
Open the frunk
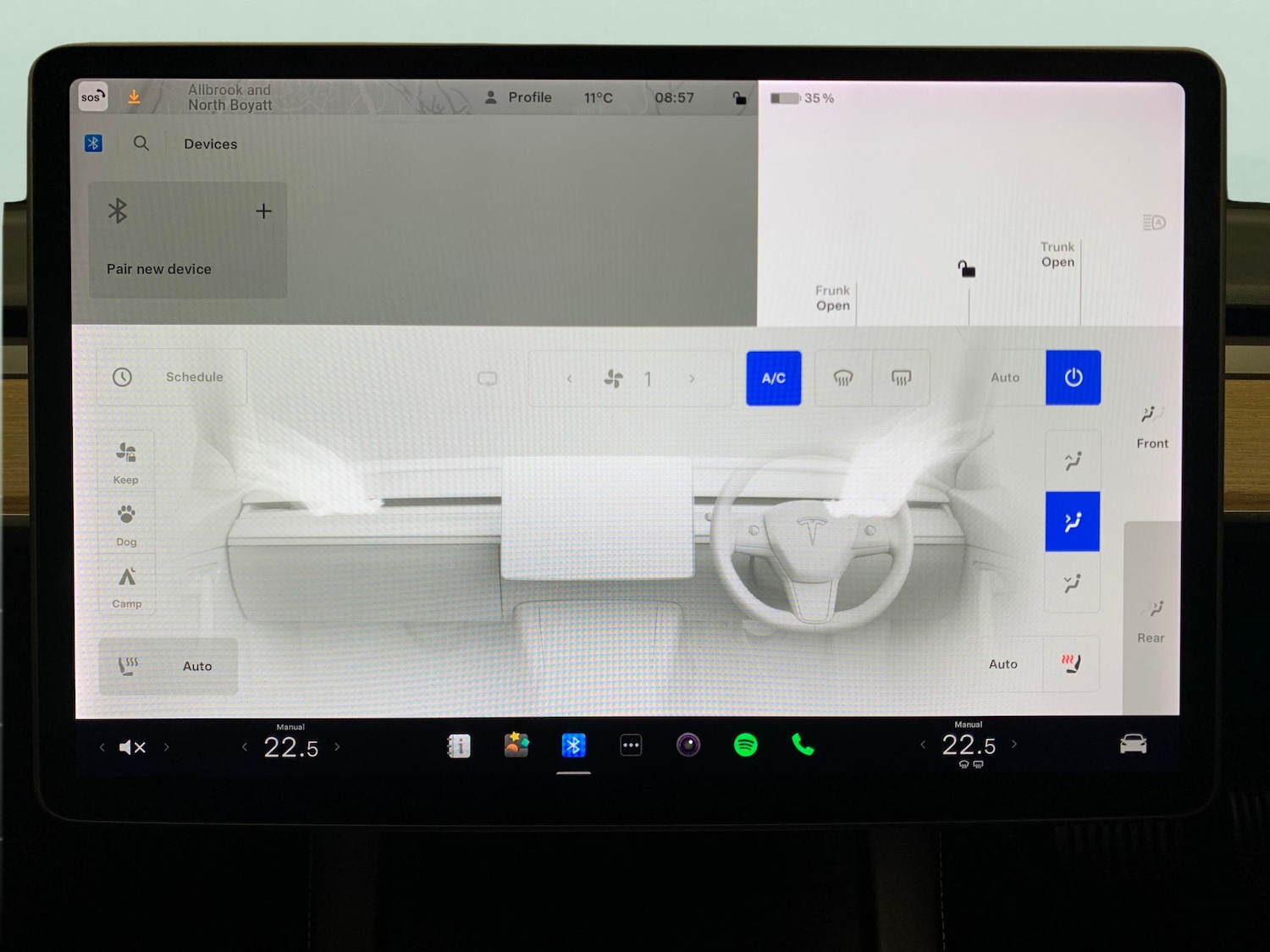pos(832,298)
